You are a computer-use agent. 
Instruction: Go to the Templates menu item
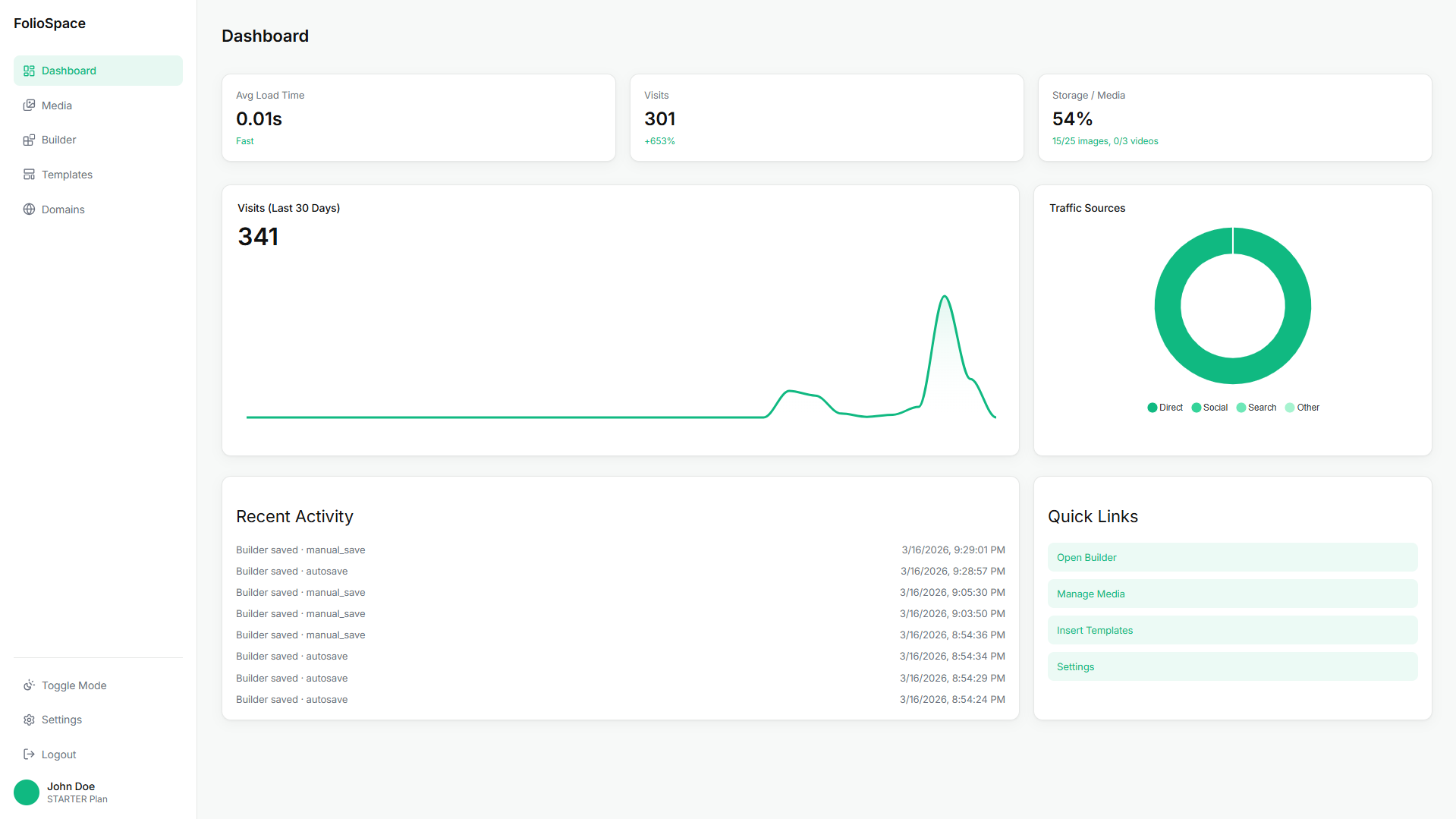pyautogui.click(x=67, y=175)
